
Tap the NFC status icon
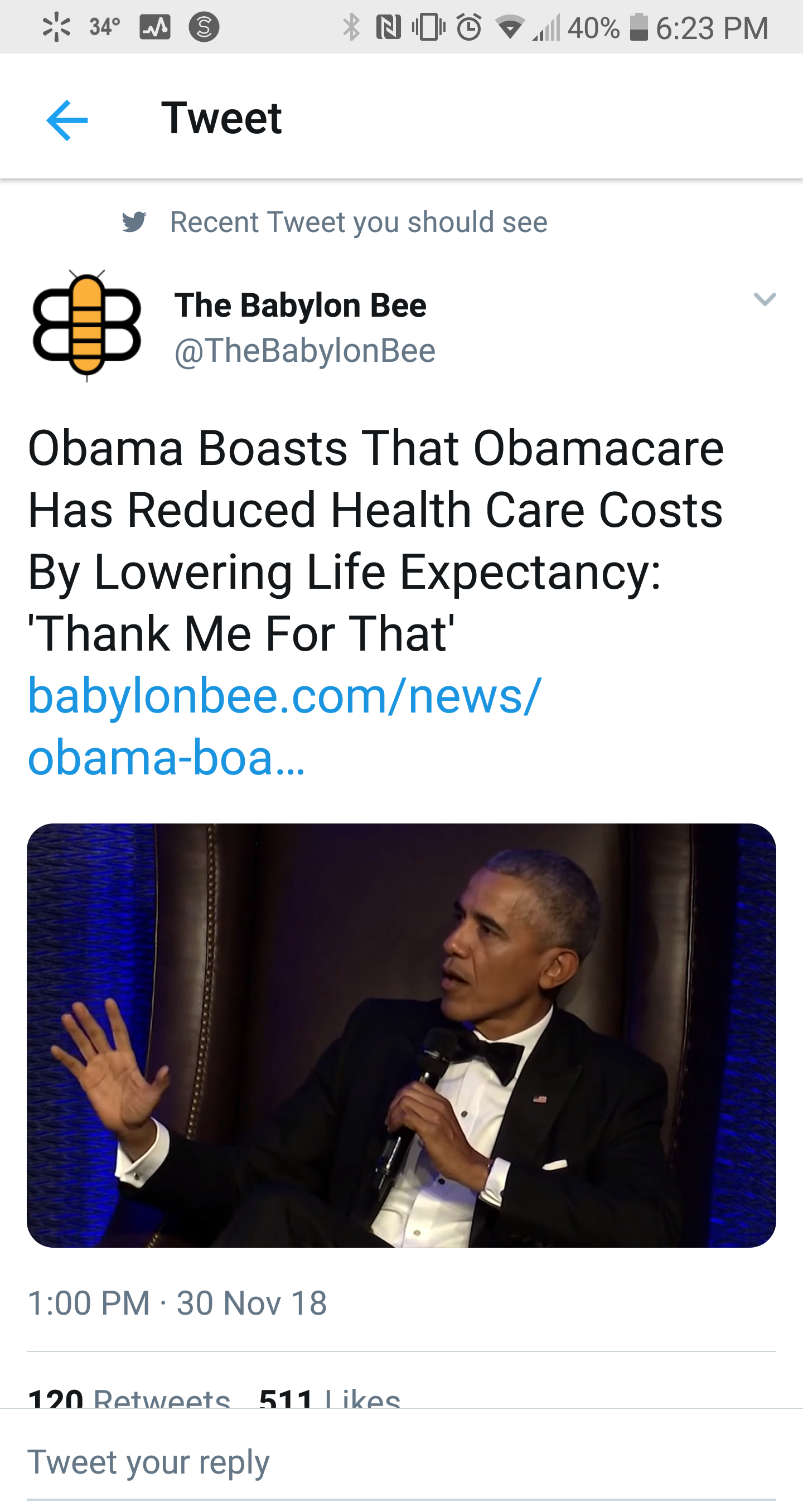coord(388,27)
